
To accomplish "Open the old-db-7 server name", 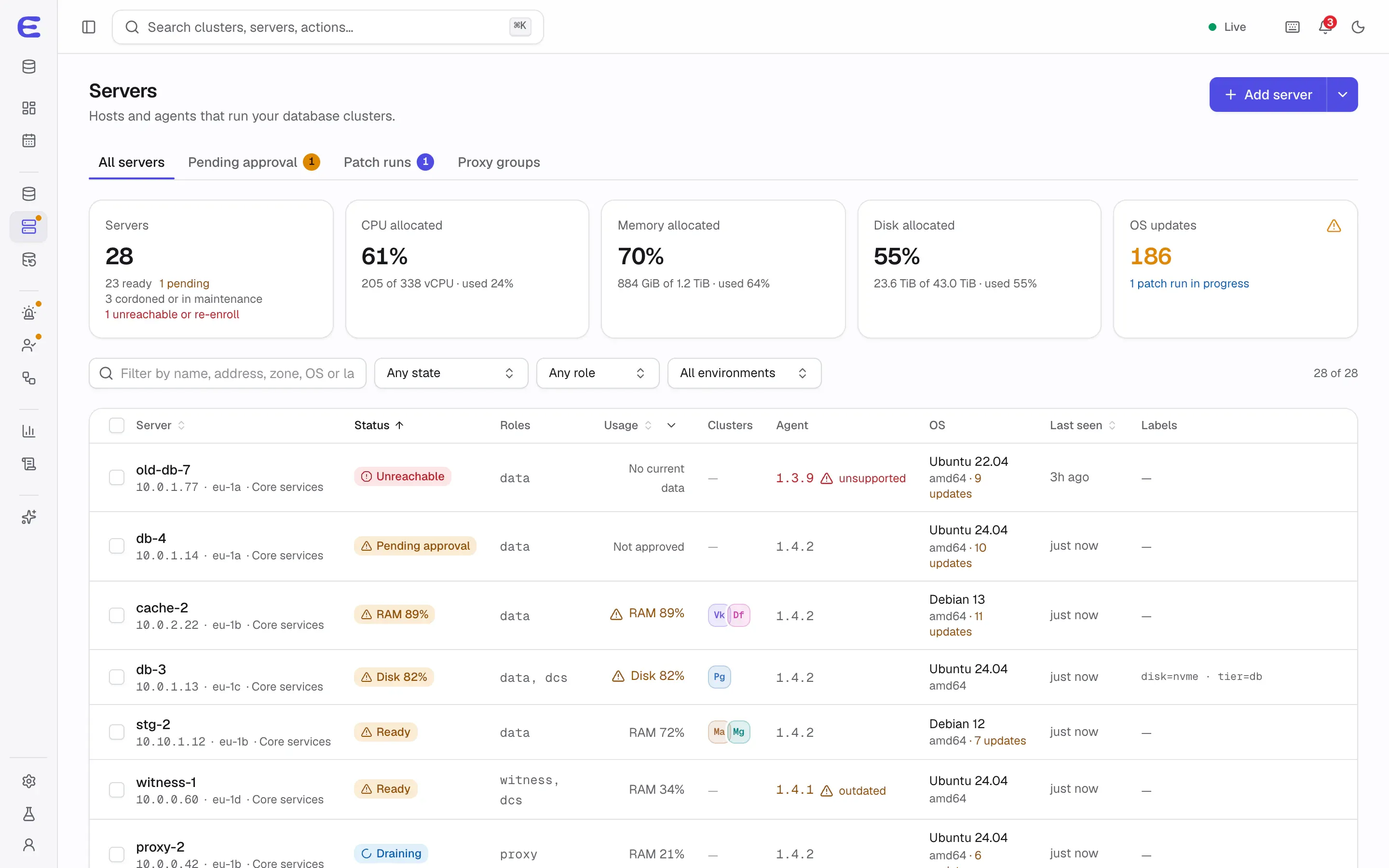I will pos(163,470).
